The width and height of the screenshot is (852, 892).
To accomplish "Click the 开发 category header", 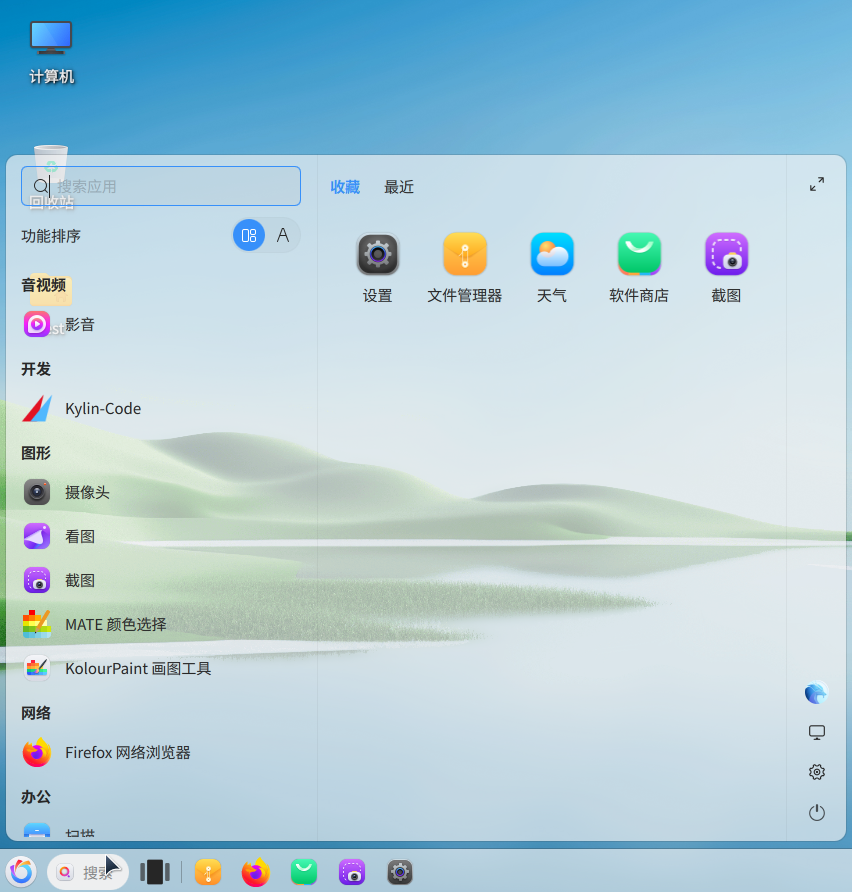I will tap(36, 369).
